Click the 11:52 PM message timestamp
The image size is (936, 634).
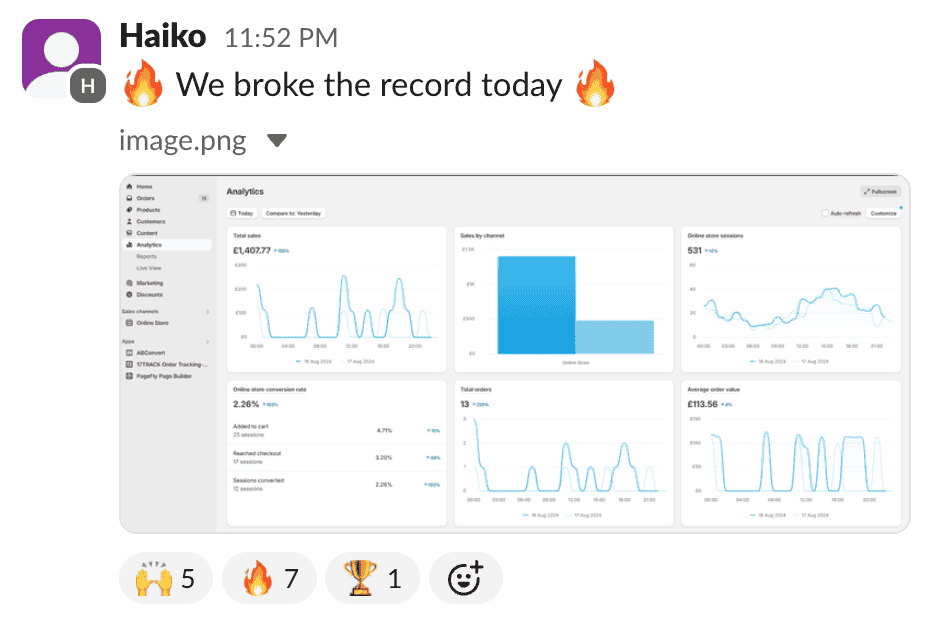(x=281, y=39)
